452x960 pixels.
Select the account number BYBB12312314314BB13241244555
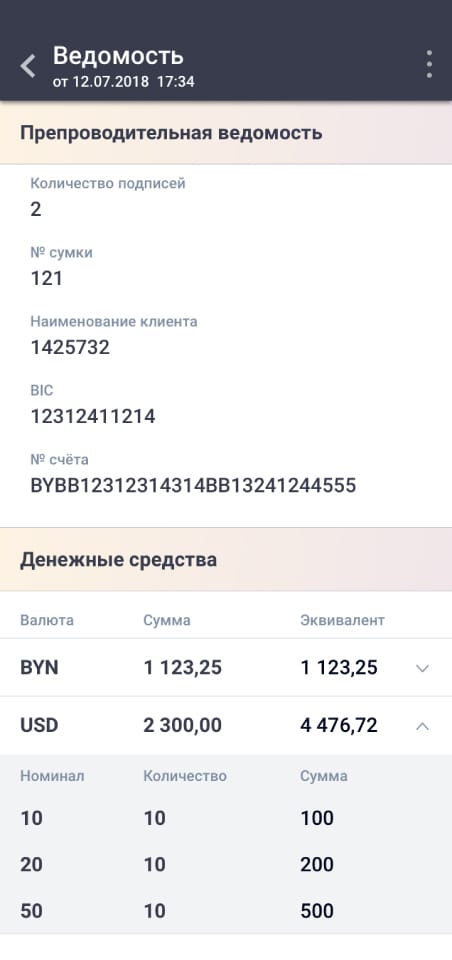click(193, 486)
